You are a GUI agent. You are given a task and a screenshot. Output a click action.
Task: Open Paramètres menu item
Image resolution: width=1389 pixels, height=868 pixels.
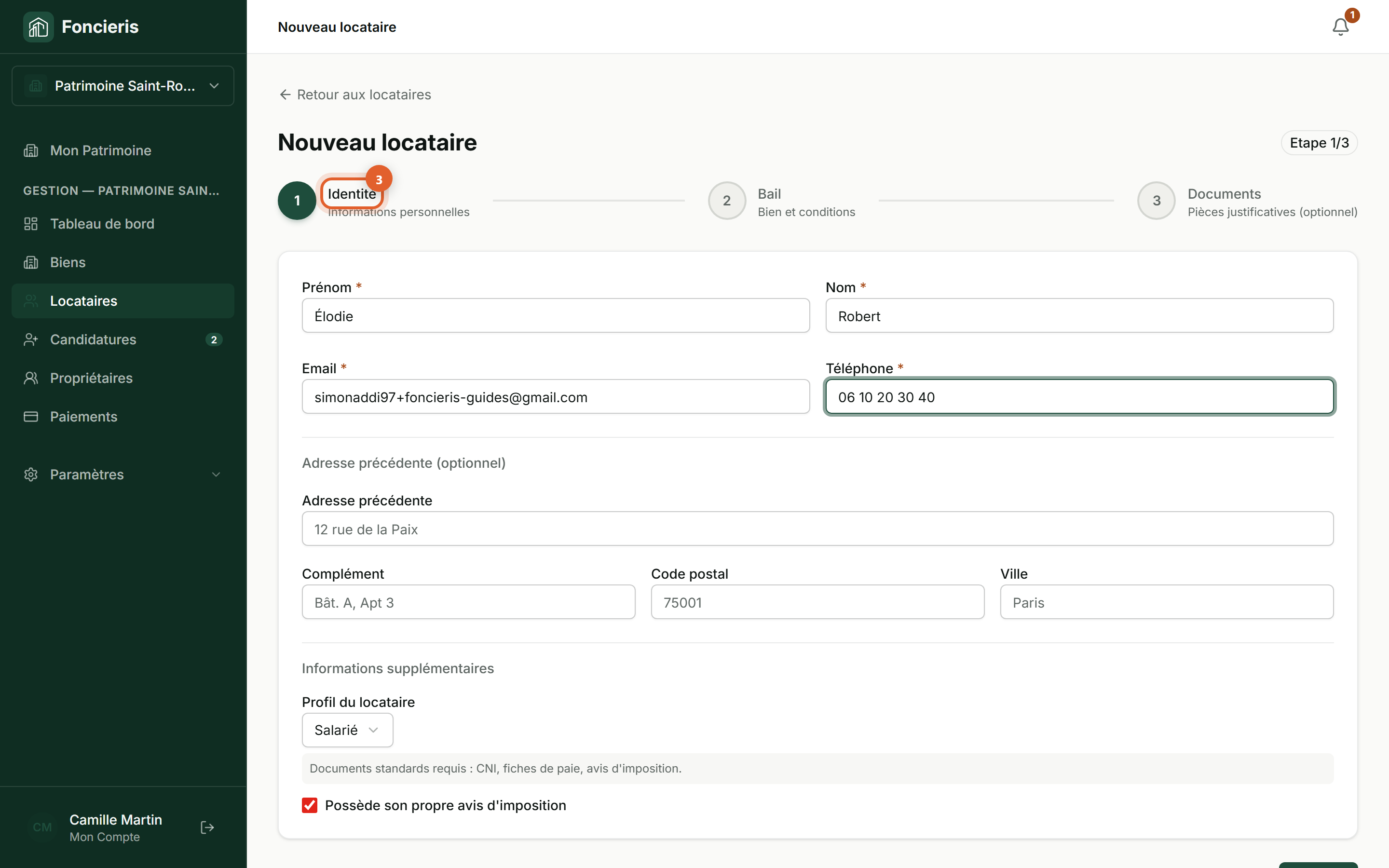pyautogui.click(x=123, y=474)
